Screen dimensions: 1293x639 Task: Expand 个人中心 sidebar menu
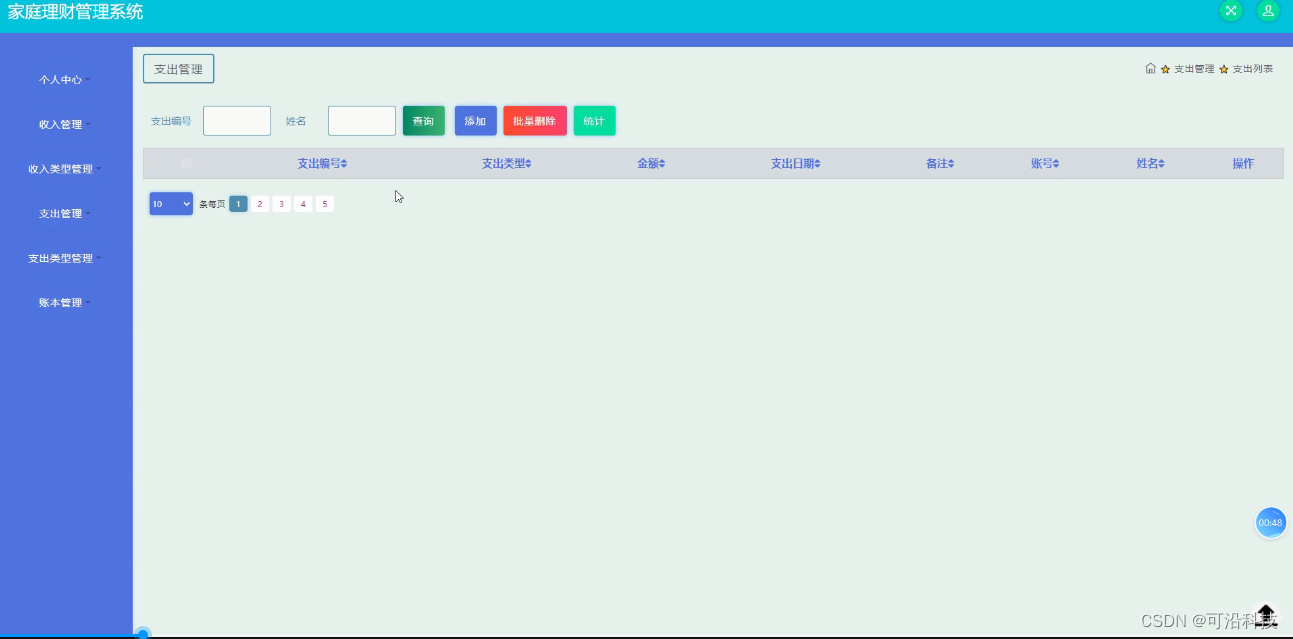coord(65,79)
